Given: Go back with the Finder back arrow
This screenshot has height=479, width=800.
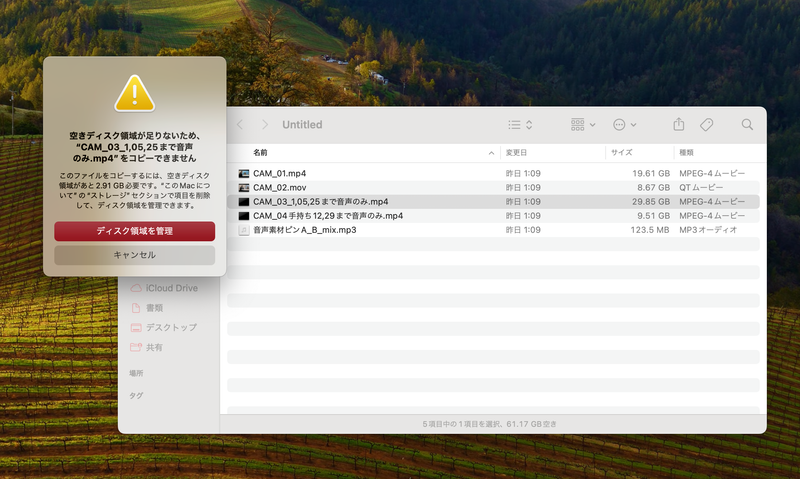Looking at the screenshot, I should (x=240, y=124).
